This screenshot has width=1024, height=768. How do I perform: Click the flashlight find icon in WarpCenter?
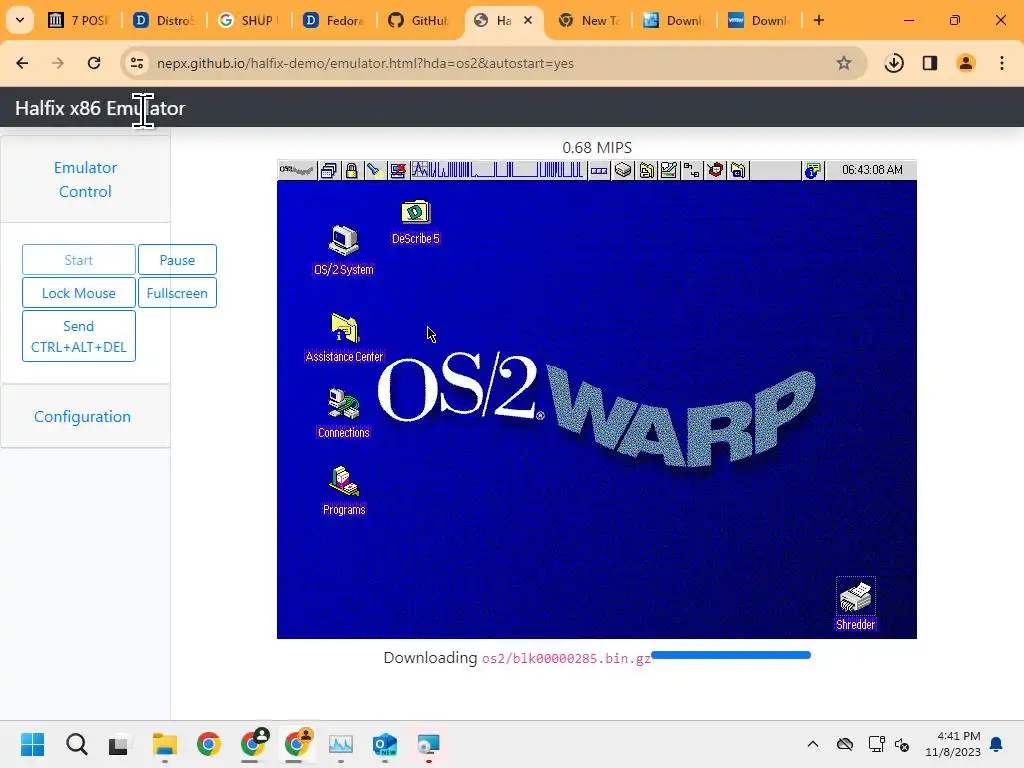(x=374, y=170)
